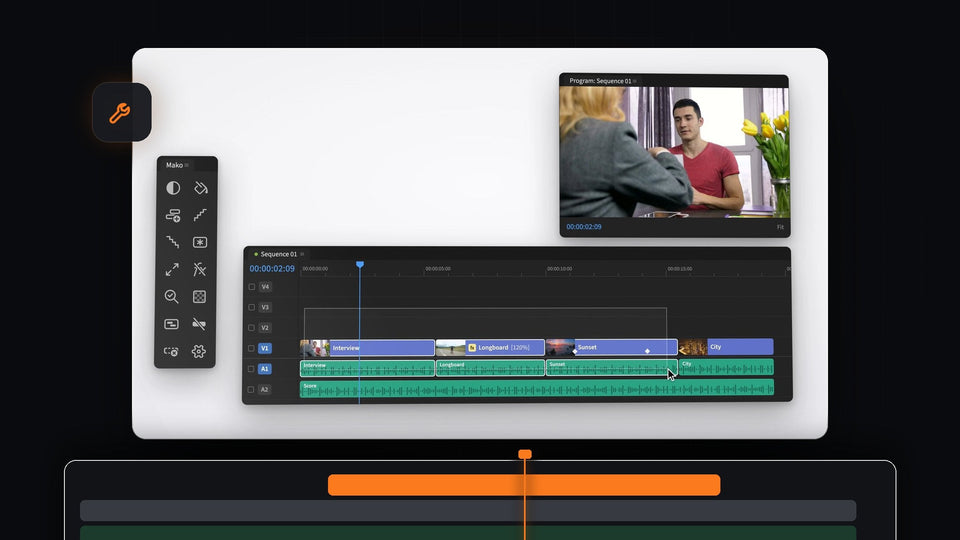Open the Mako panel menu icon

(187, 165)
